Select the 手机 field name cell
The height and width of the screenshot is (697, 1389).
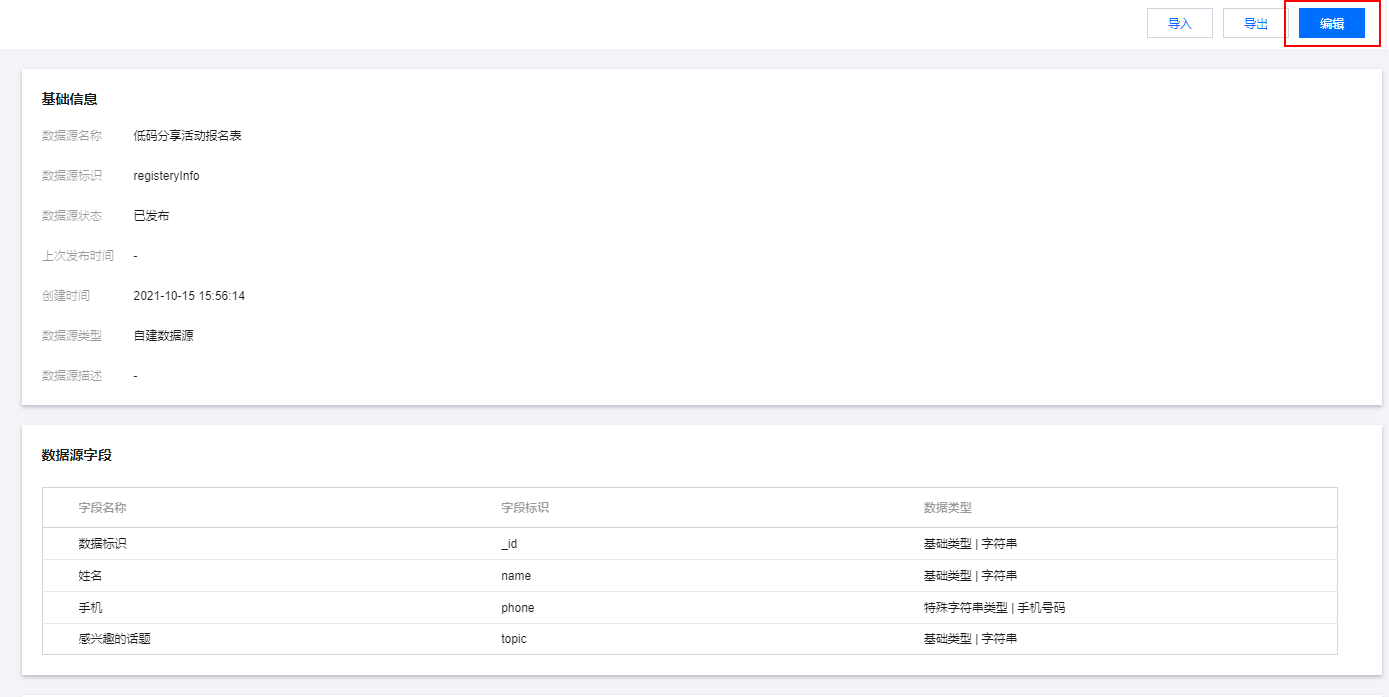tap(91, 608)
